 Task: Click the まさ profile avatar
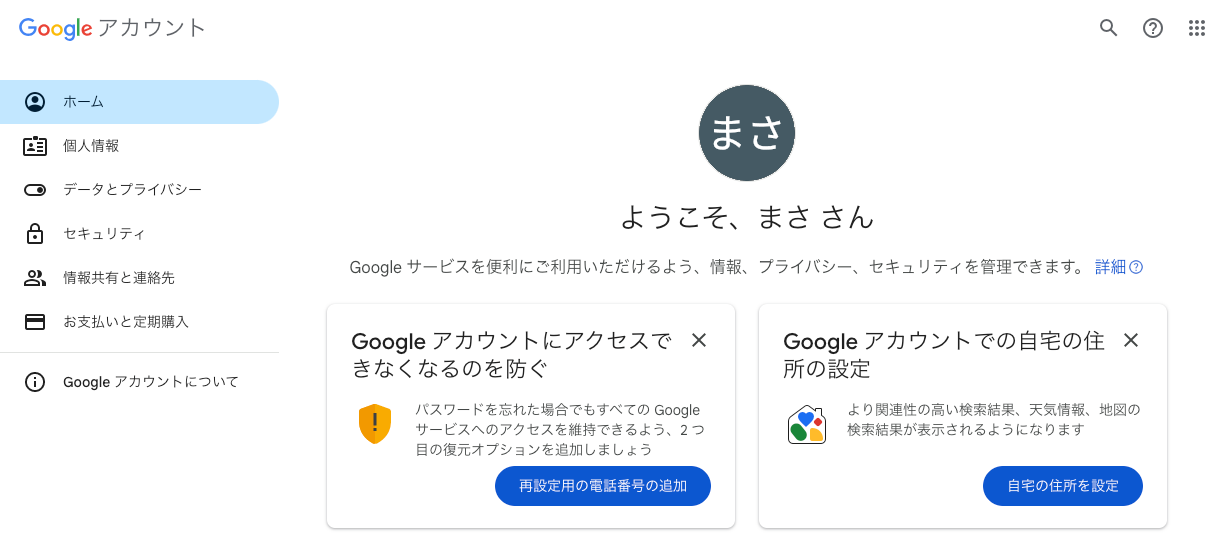click(x=747, y=134)
